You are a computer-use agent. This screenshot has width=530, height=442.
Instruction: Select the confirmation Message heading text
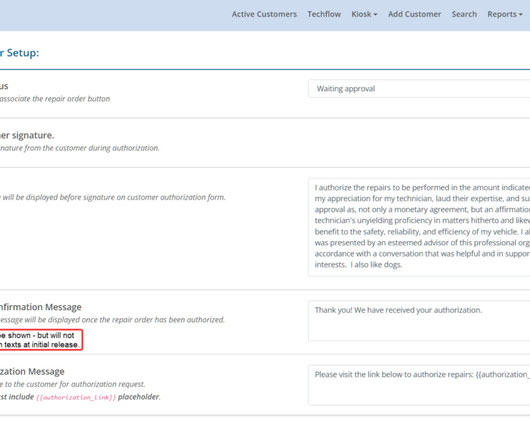(x=40, y=307)
